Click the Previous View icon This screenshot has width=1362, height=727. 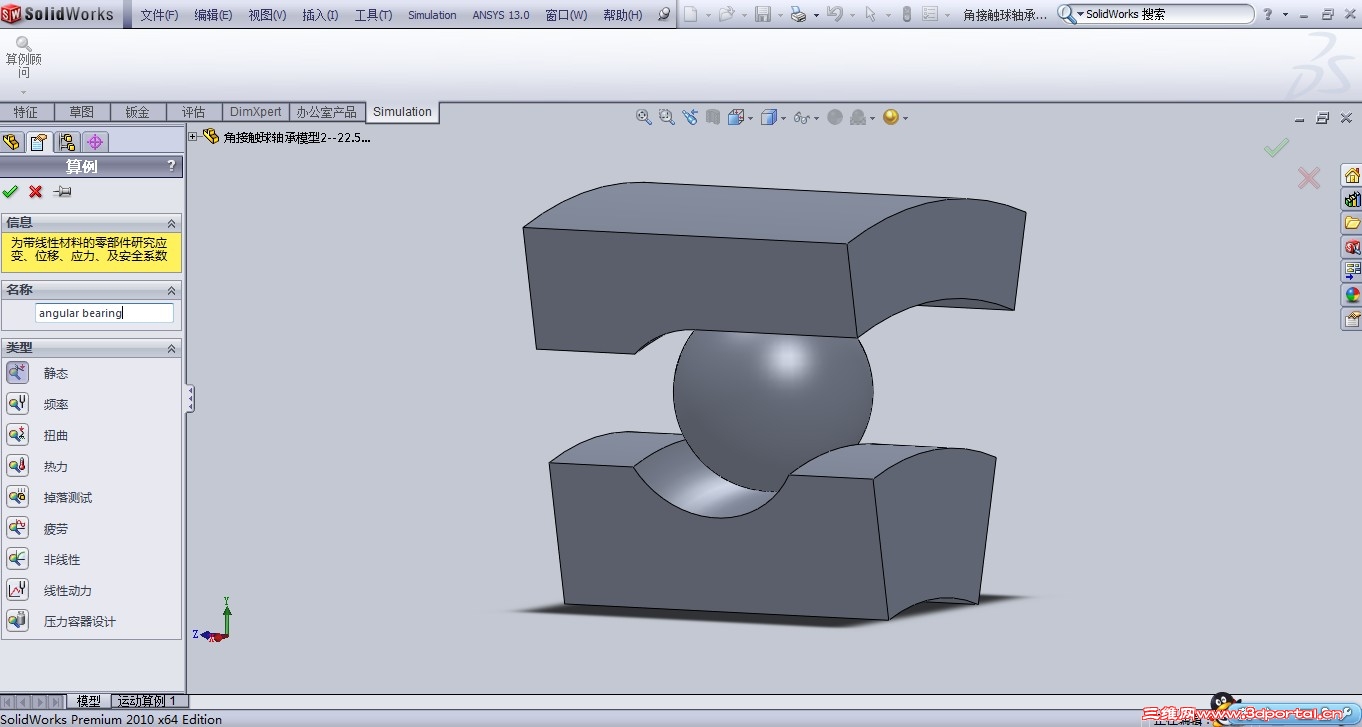tap(690, 117)
